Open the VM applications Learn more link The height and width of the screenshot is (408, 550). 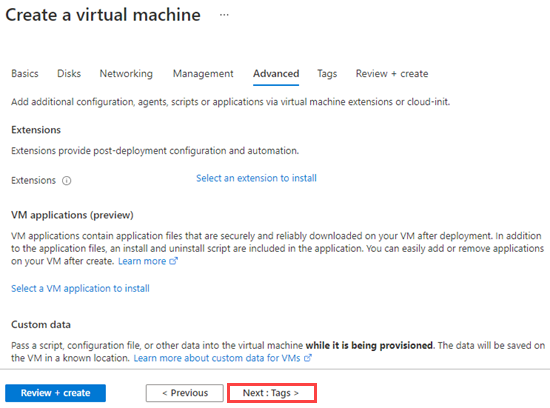pyautogui.click(x=142, y=261)
